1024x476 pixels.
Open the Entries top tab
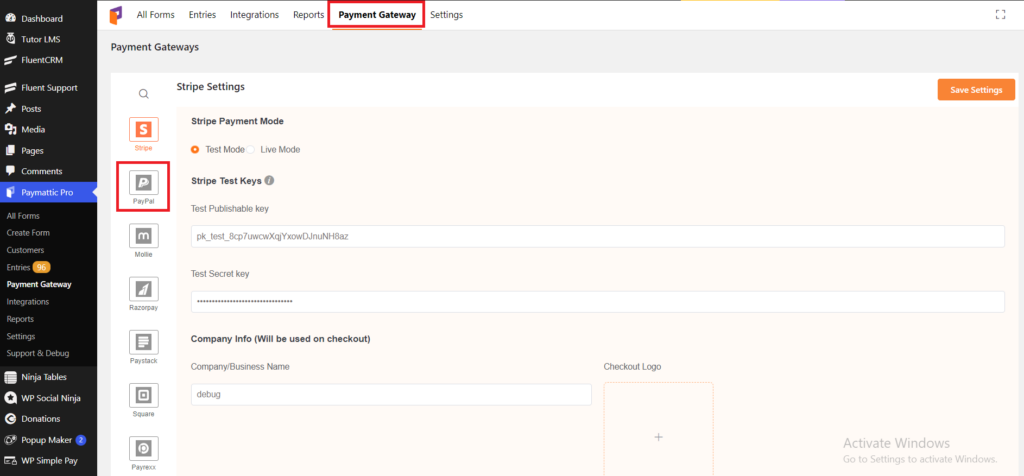(x=202, y=14)
